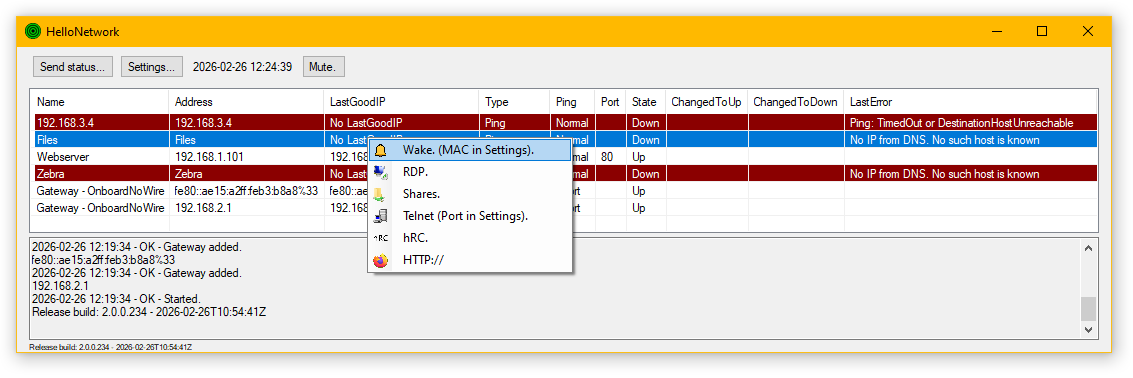Screen dimensions: 1133x378
Task: Click the hRC icon in context menu
Action: [x=381, y=237]
